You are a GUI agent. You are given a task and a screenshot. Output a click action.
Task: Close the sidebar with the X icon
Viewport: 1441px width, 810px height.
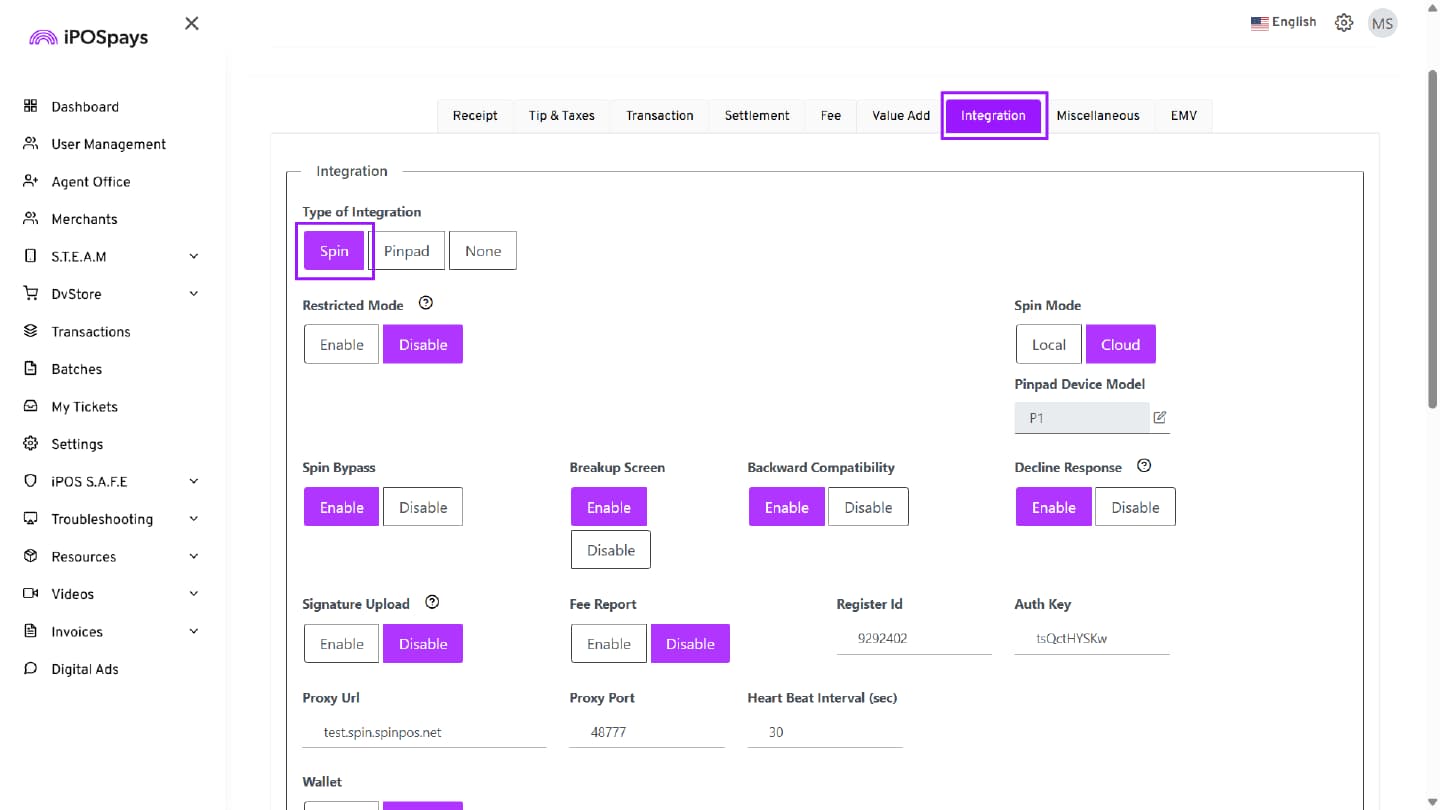coord(192,23)
